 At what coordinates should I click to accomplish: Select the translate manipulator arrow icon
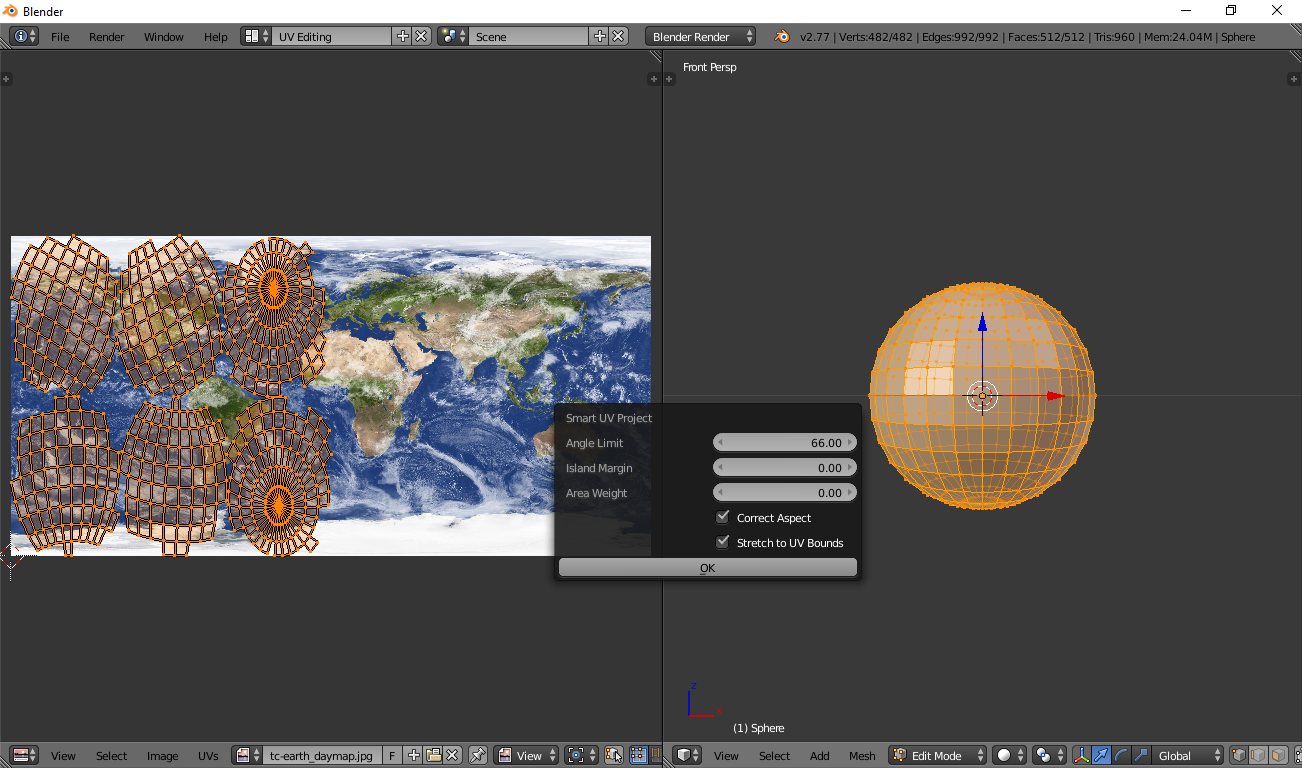point(1101,756)
